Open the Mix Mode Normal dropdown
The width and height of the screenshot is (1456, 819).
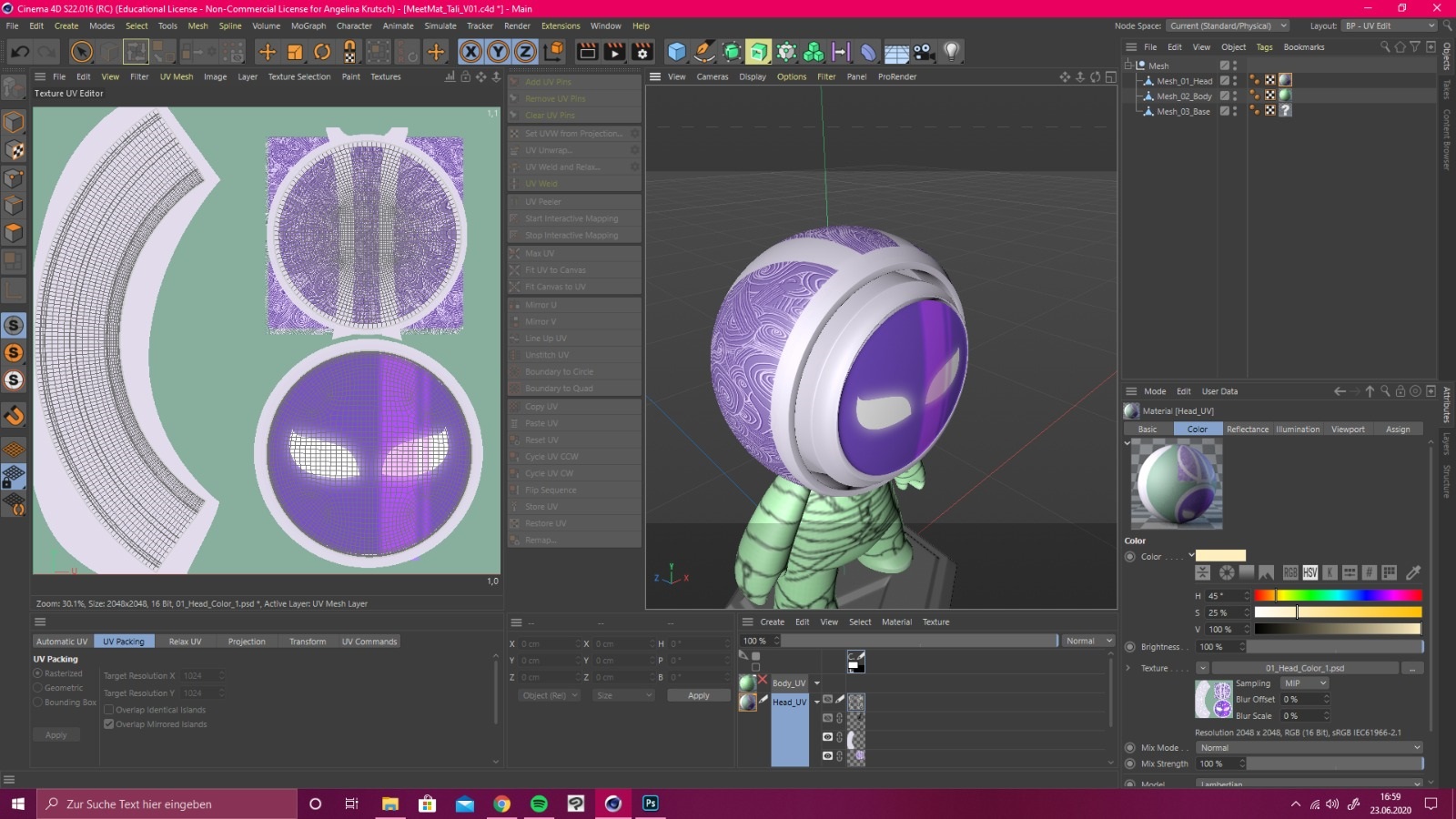(x=1308, y=748)
